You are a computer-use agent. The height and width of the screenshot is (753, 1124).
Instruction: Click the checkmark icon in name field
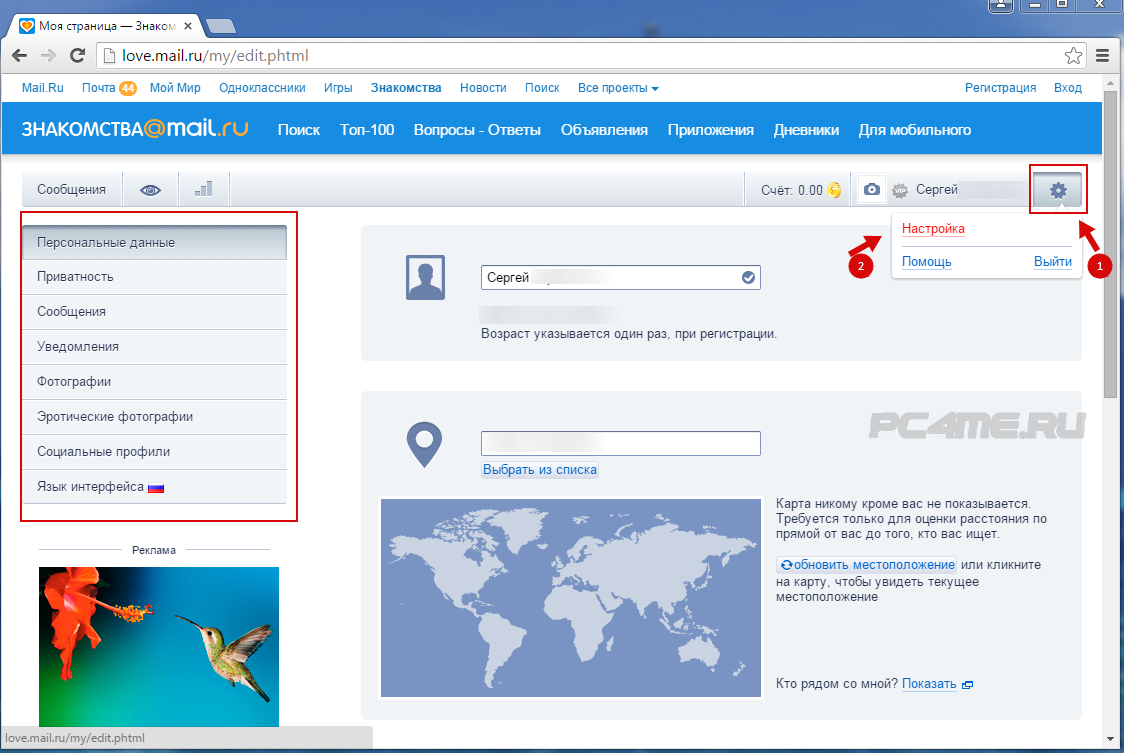[748, 278]
